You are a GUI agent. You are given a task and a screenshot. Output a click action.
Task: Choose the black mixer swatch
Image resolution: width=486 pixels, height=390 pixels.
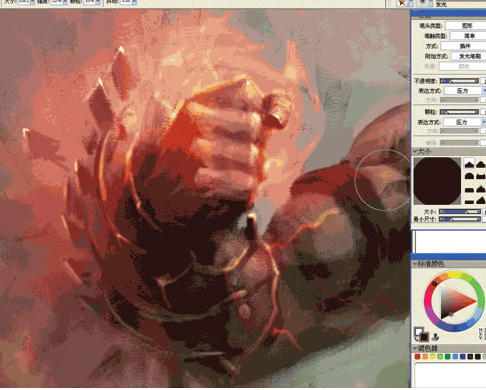[478, 357]
